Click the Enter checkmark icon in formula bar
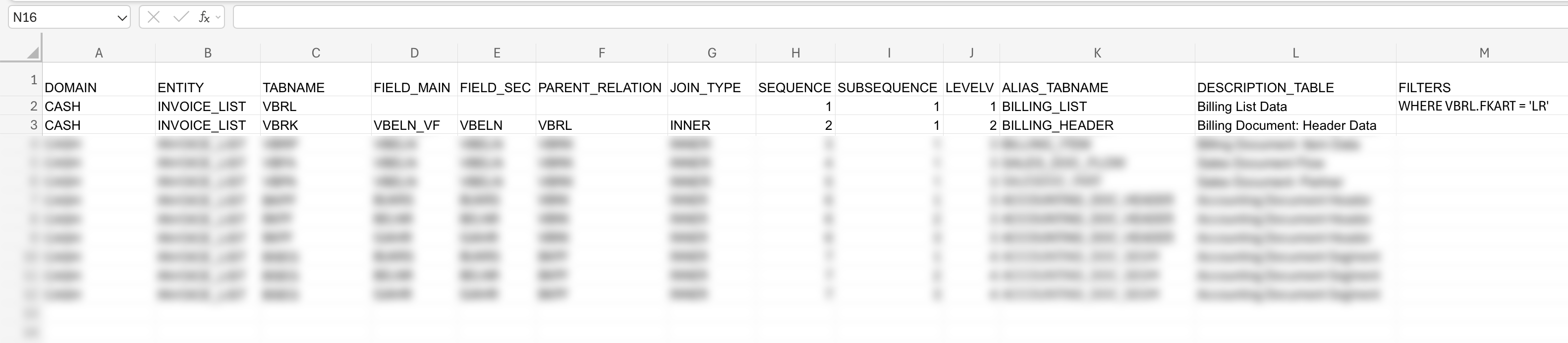This screenshot has width=1568, height=343. pos(179,16)
